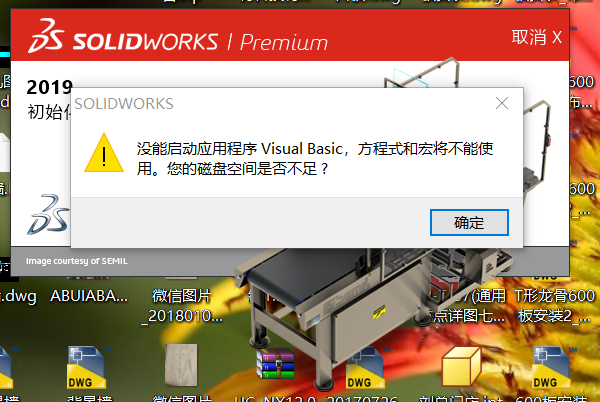Image resolution: width=600 pixels, height=402 pixels.
Task: Click the Visual Basic error message text
Action: pos(315,158)
